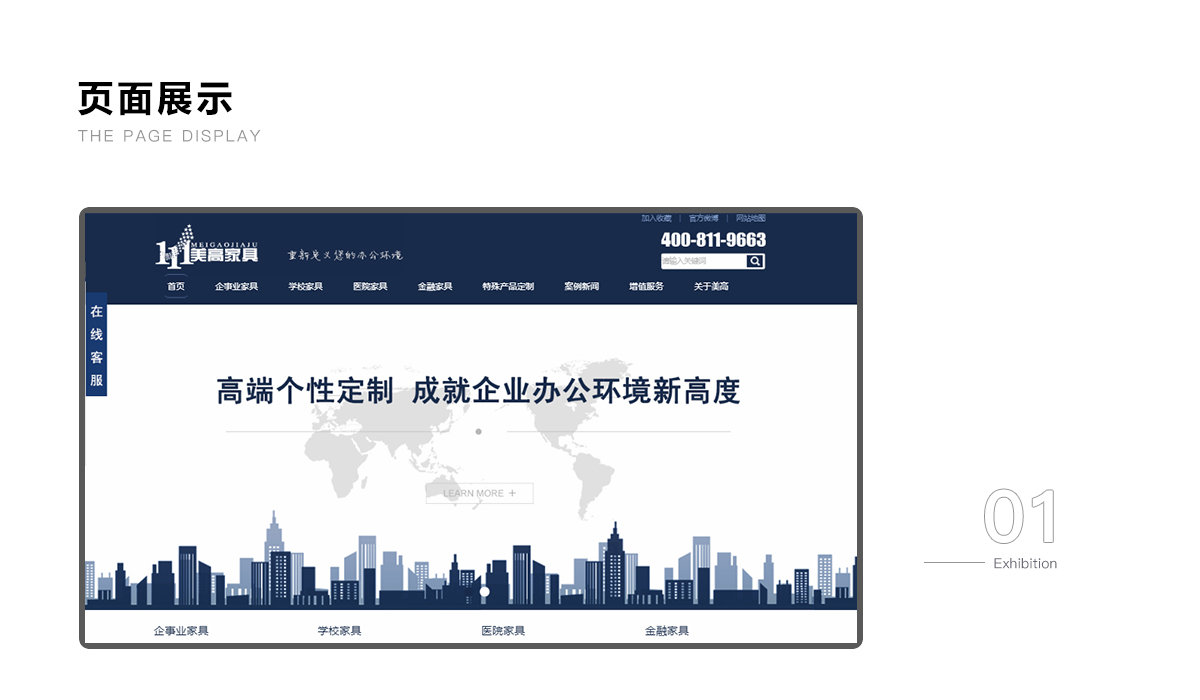
Task: Select 医院家具 in the navigation bar
Action: click(x=370, y=286)
